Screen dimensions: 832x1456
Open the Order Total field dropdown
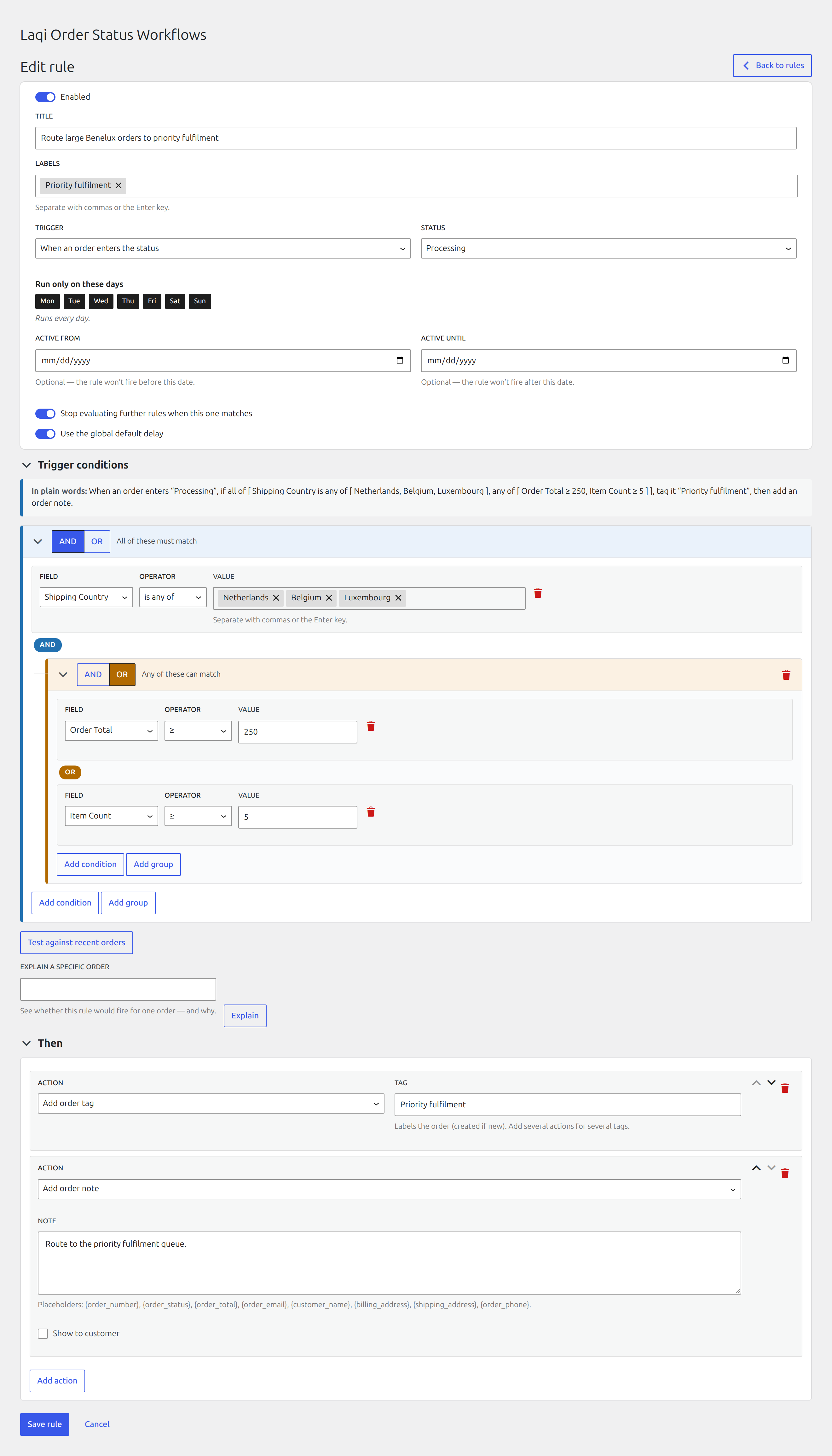pyautogui.click(x=112, y=731)
